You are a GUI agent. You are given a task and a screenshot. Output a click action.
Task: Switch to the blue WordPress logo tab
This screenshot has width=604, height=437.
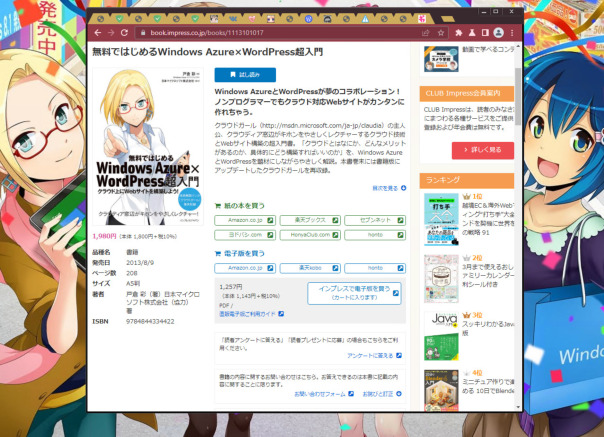pos(308,18)
